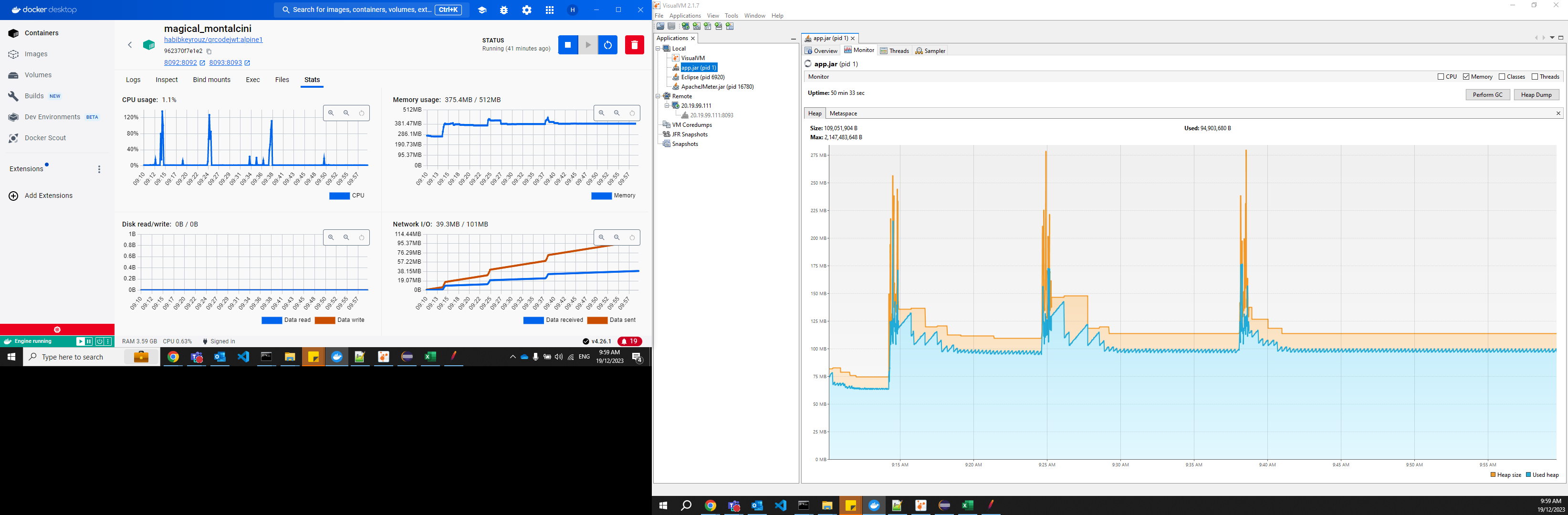
Task: Stop the magical_montalcini container
Action: 568,45
